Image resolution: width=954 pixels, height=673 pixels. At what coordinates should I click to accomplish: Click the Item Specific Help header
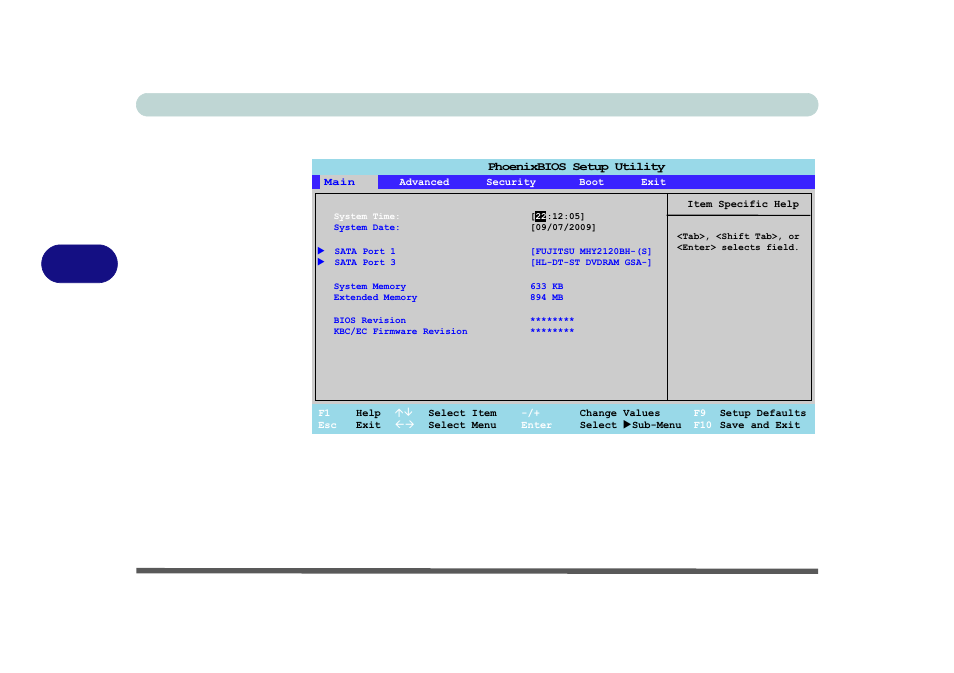tap(743, 204)
